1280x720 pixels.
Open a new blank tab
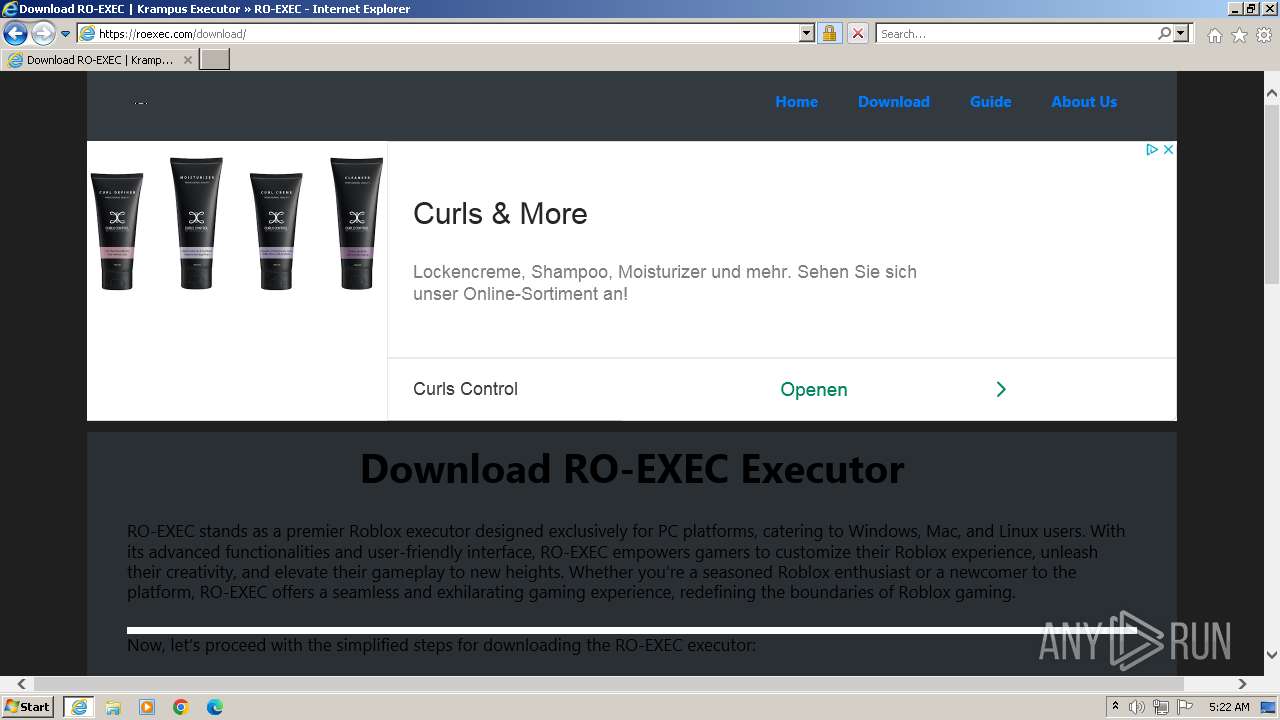click(215, 60)
